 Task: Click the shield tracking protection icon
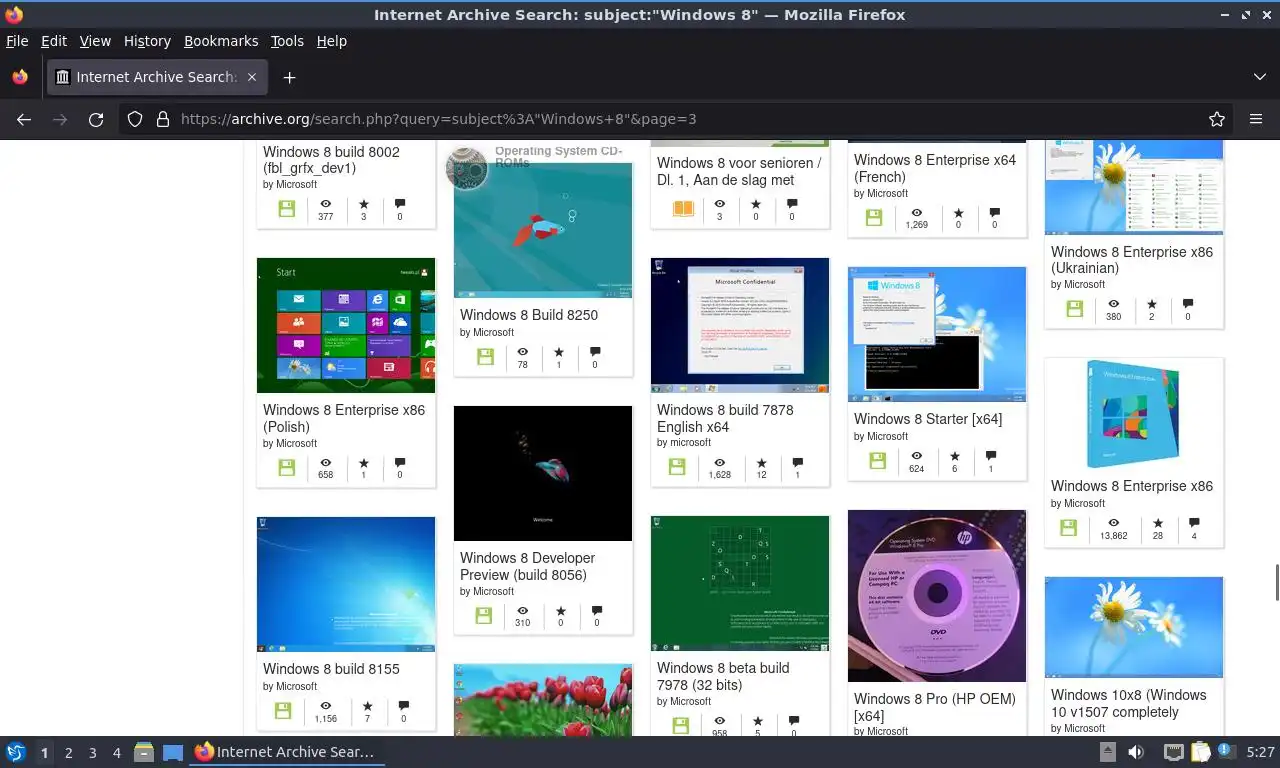click(x=135, y=119)
